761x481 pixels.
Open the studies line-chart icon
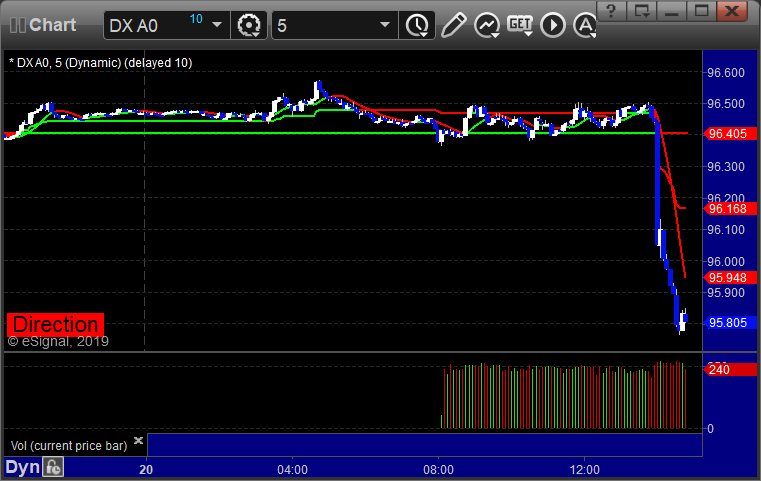487,25
